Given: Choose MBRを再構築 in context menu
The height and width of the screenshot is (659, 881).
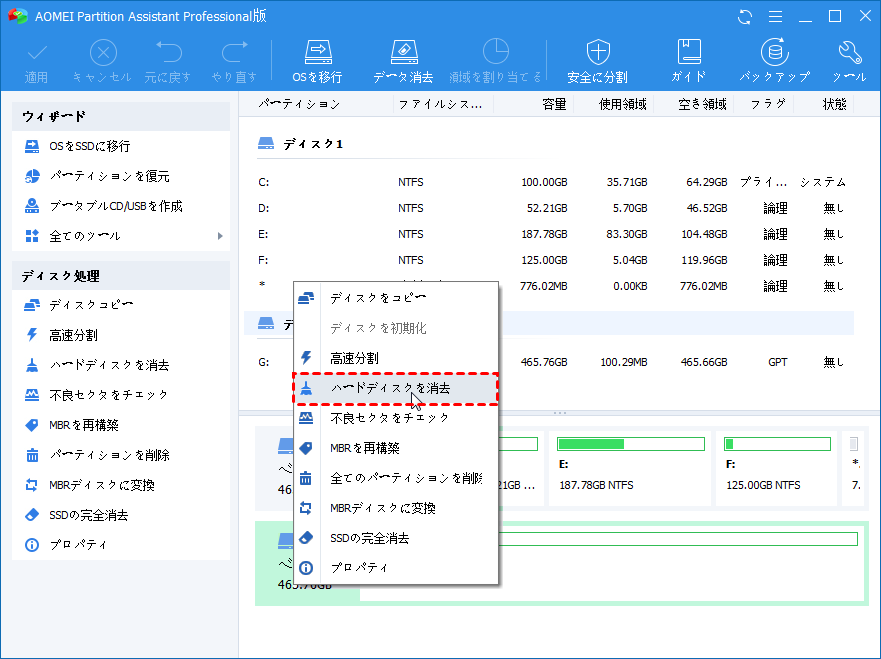Looking at the screenshot, I should pos(396,448).
